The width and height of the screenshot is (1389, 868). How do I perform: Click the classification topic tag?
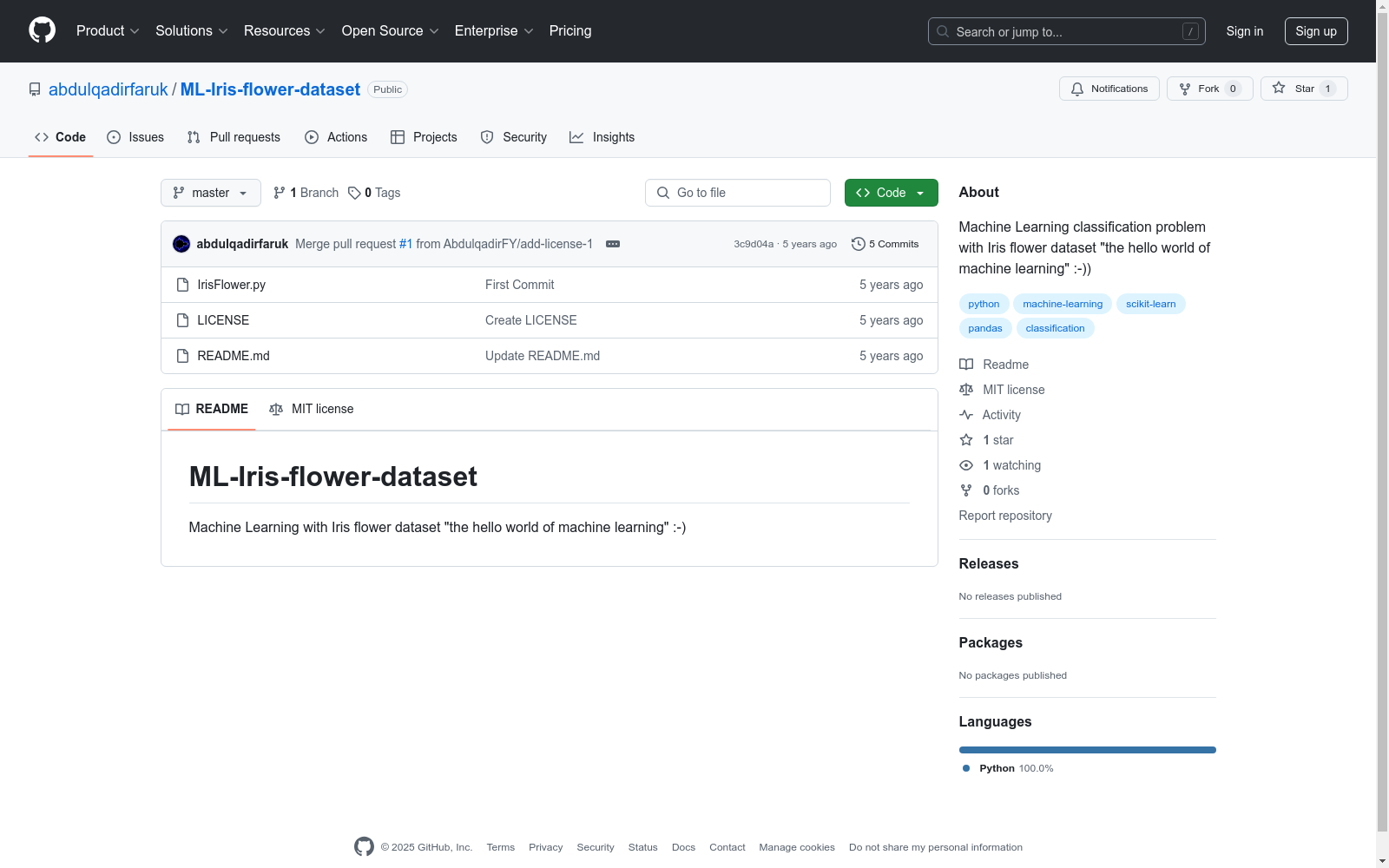pos(1055,328)
